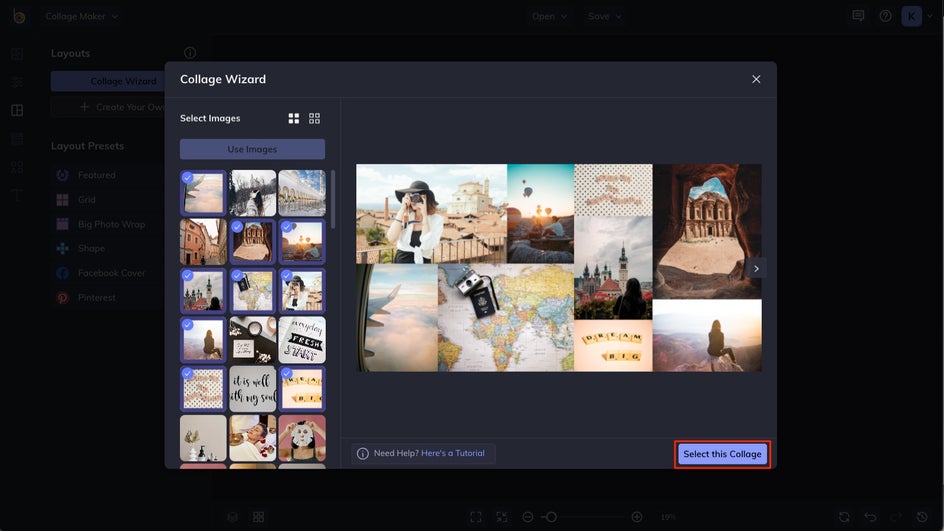Click the woman photographer collage cell
Image resolution: width=944 pixels, height=531 pixels.
(x=432, y=214)
